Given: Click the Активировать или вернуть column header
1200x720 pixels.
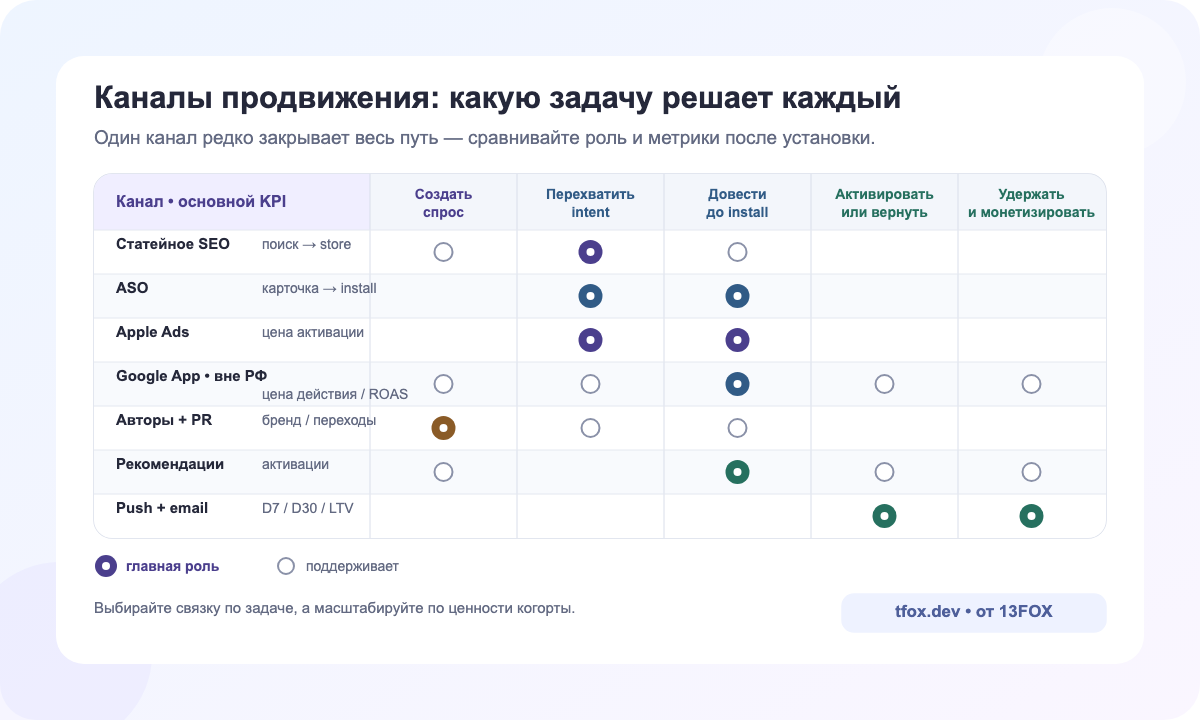Looking at the screenshot, I should [x=884, y=203].
